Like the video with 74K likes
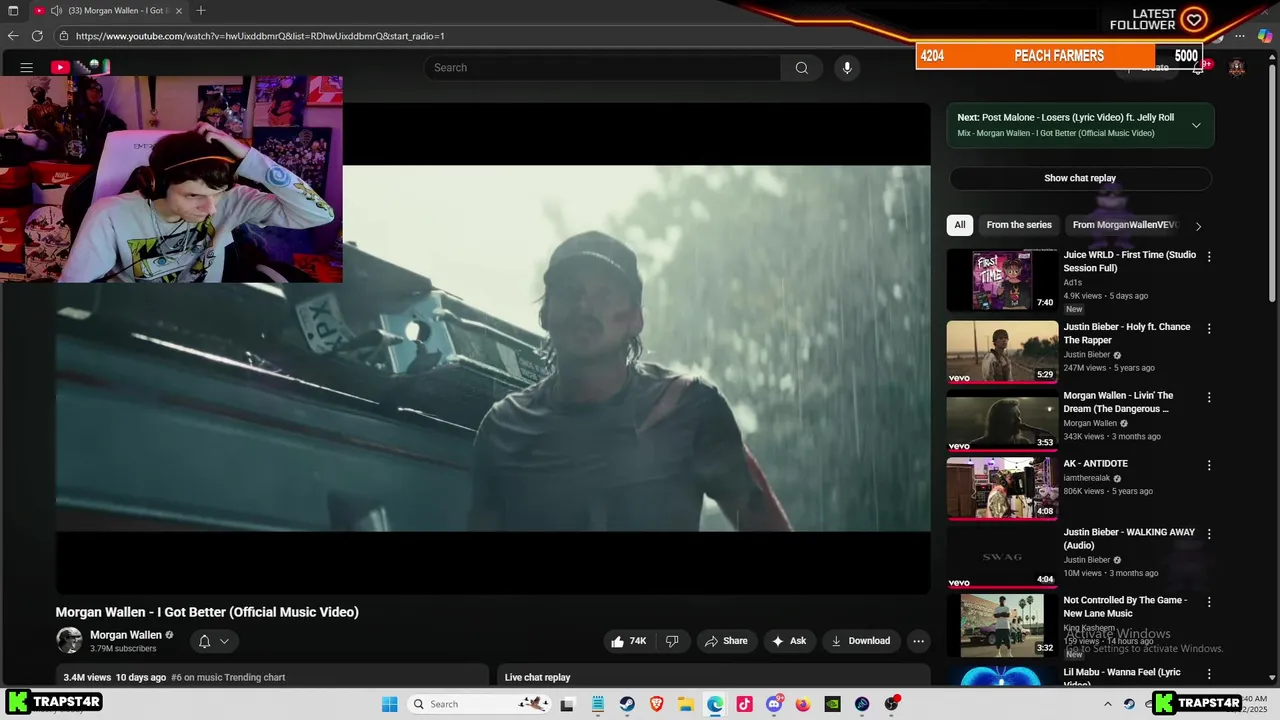1280x720 pixels. point(629,641)
